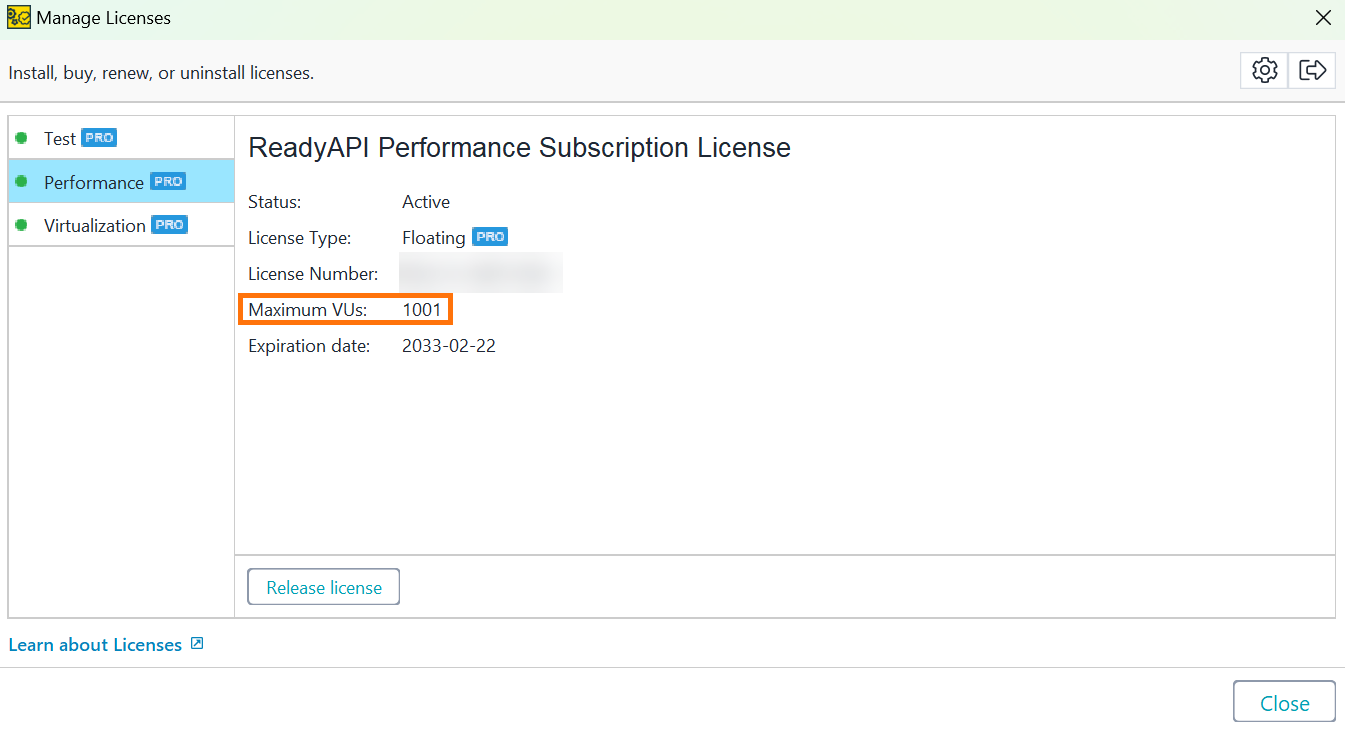This screenshot has height=731, width=1345.
Task: Click the export license icon beside the gear
Action: [x=1312, y=70]
